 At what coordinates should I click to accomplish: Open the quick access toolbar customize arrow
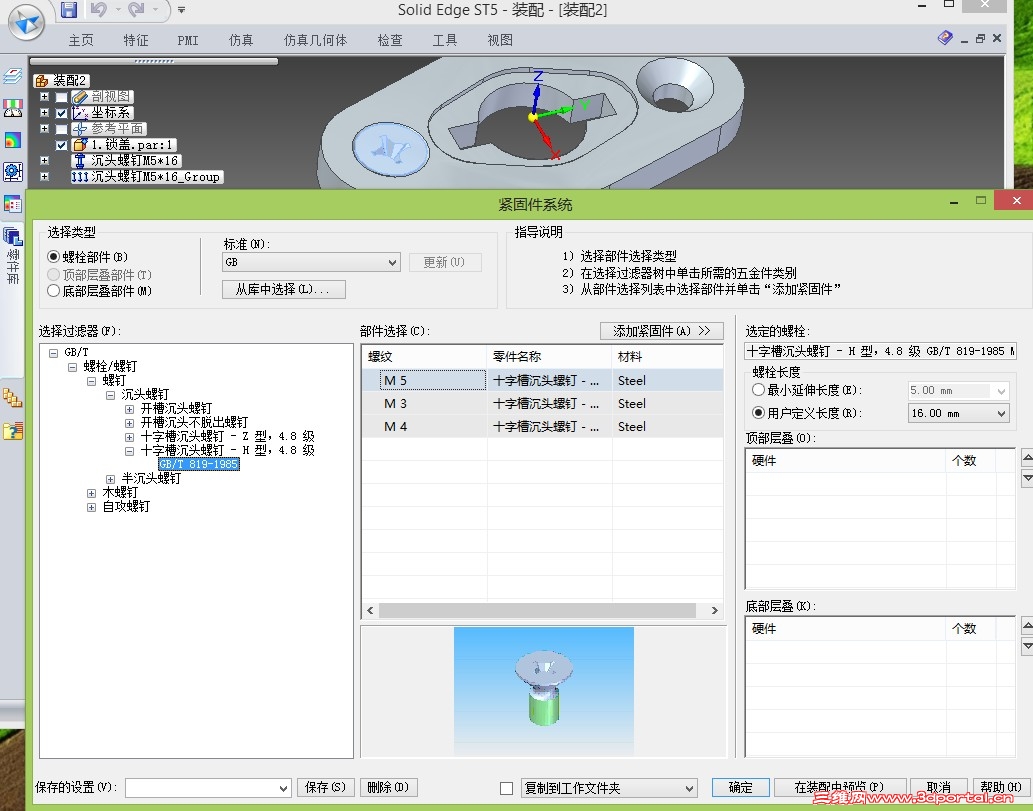pos(181,10)
